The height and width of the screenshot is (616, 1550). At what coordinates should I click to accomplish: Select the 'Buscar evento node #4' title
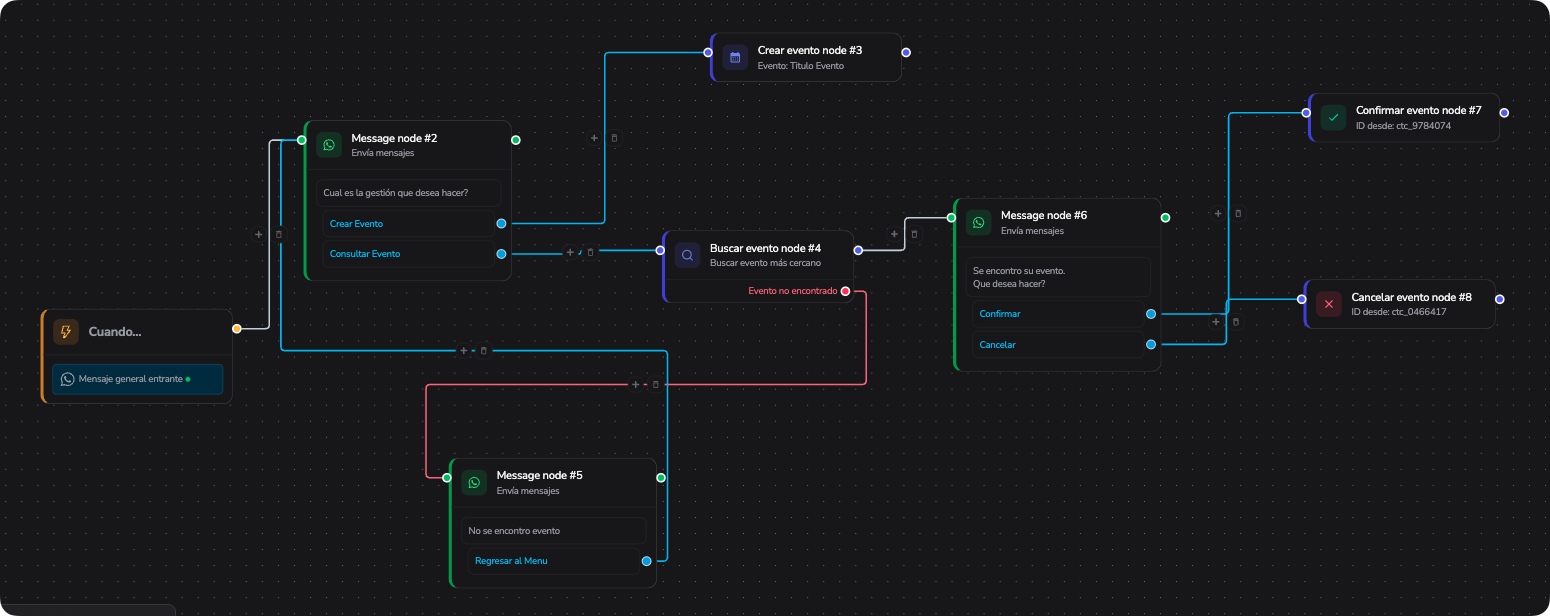click(x=765, y=248)
